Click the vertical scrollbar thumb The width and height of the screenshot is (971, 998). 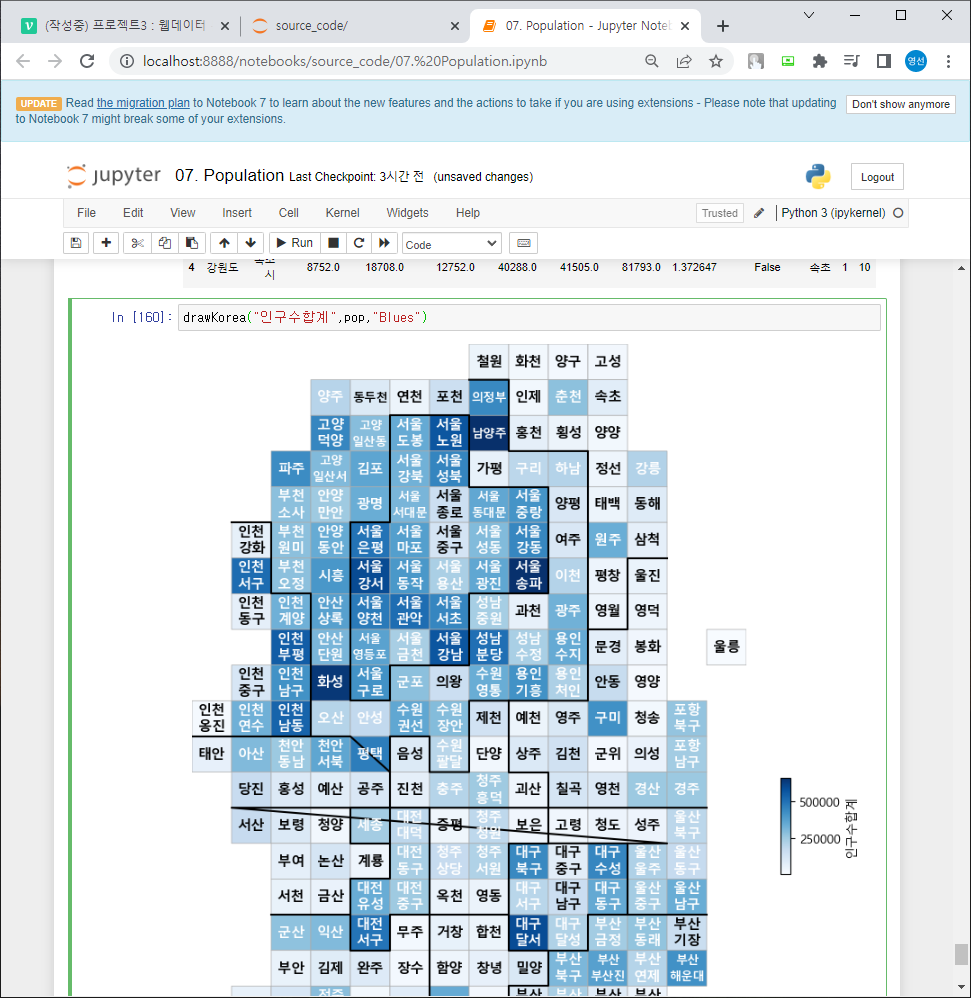pos(961,955)
